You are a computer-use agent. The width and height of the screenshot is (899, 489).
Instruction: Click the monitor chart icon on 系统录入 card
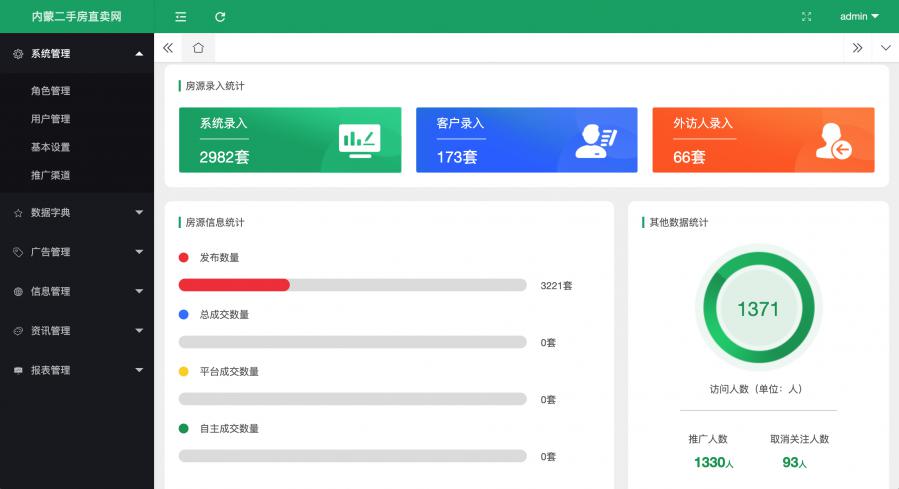click(359, 140)
